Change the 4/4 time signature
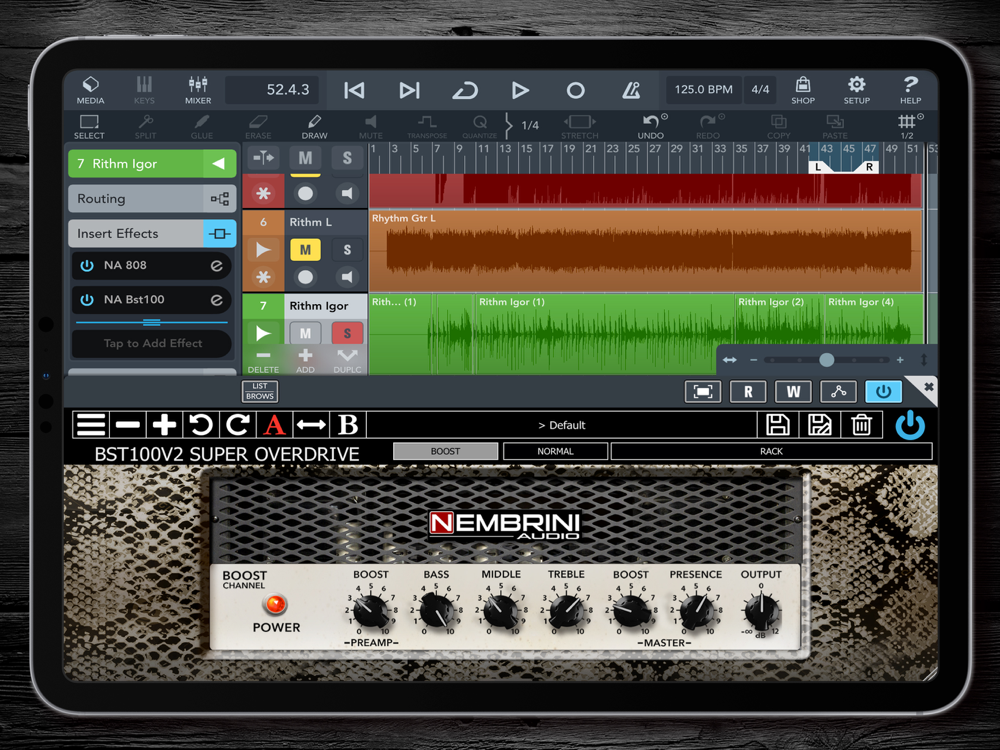 tap(760, 90)
